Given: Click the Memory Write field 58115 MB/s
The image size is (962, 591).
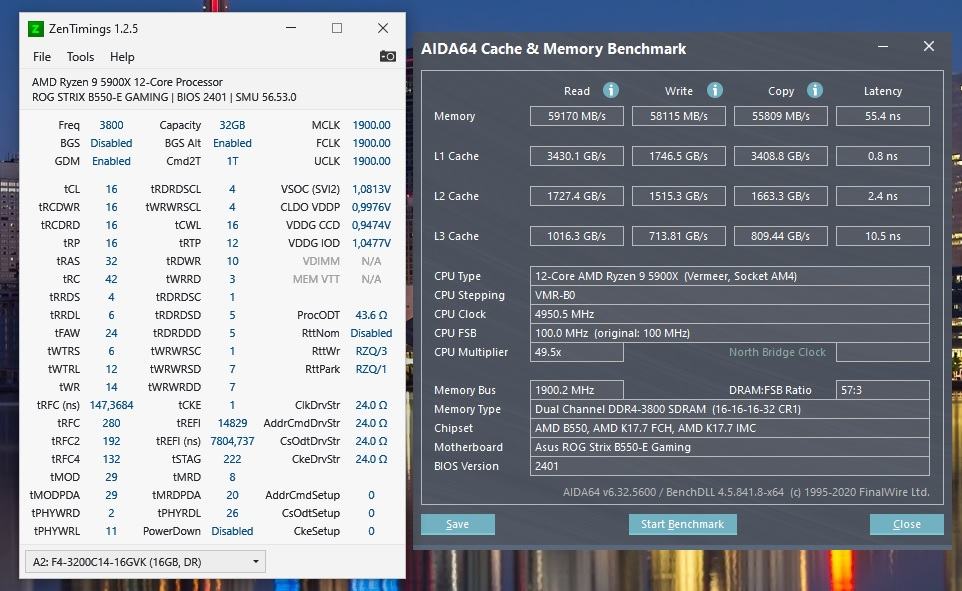Looking at the screenshot, I should pos(679,116).
